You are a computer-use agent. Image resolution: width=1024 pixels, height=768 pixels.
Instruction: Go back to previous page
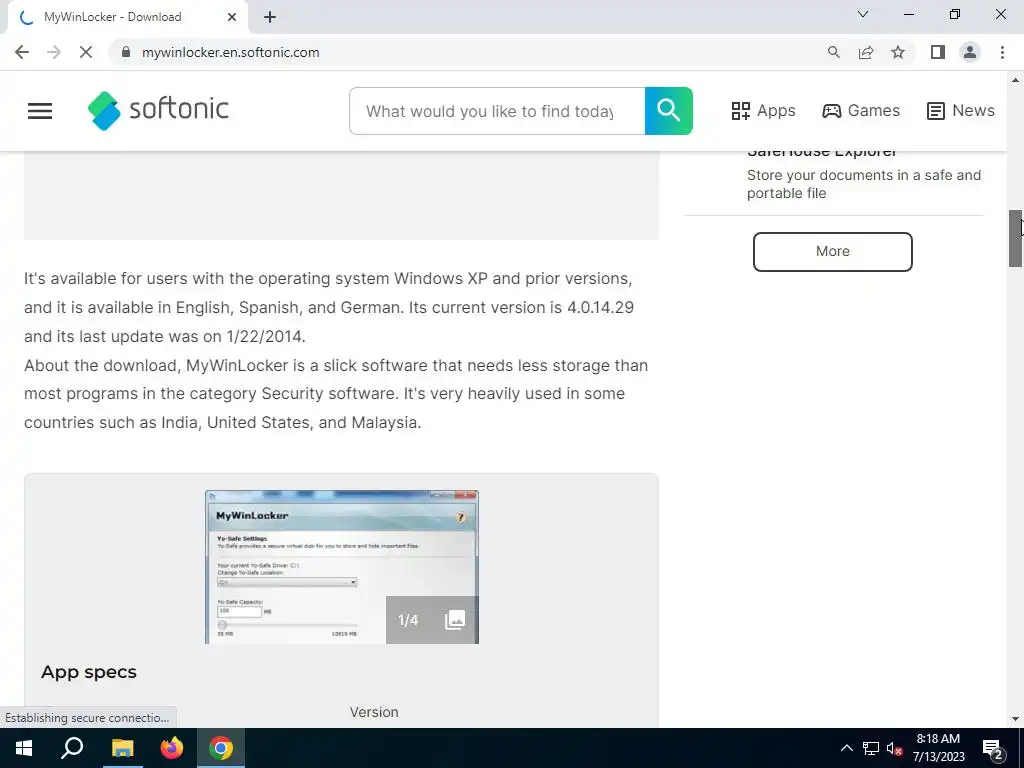(x=22, y=52)
